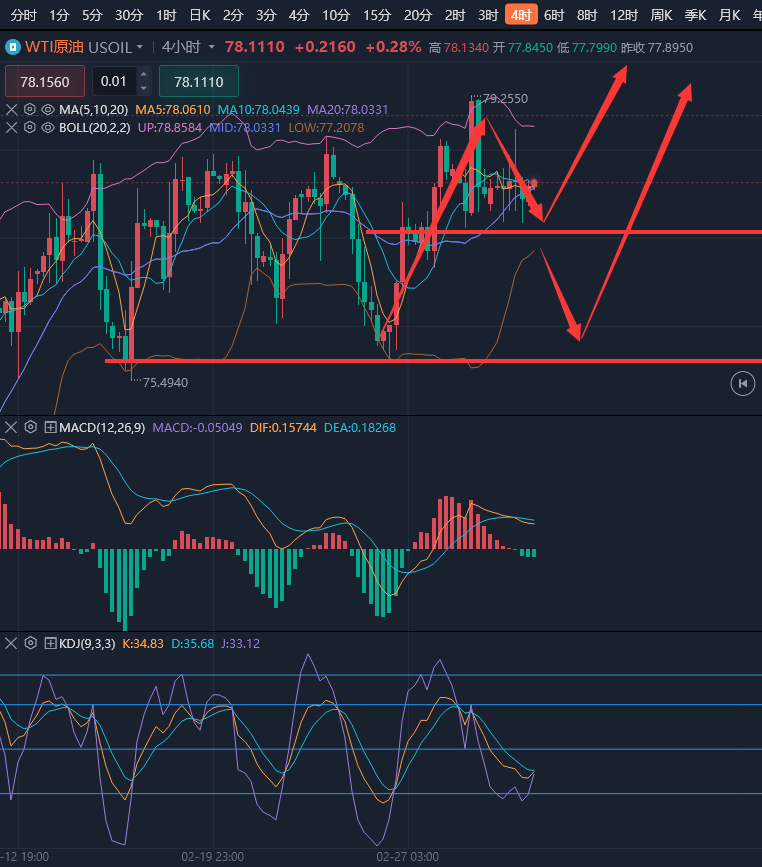
Task: Open settings for the MACD(12,26,9) indicator
Action: (31, 427)
